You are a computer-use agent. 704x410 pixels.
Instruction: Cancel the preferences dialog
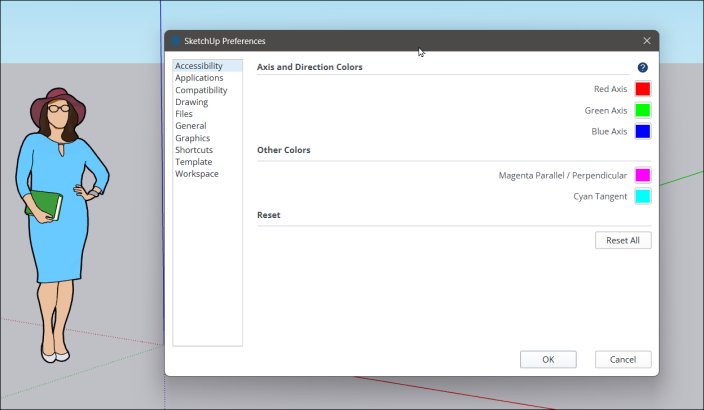coord(623,359)
